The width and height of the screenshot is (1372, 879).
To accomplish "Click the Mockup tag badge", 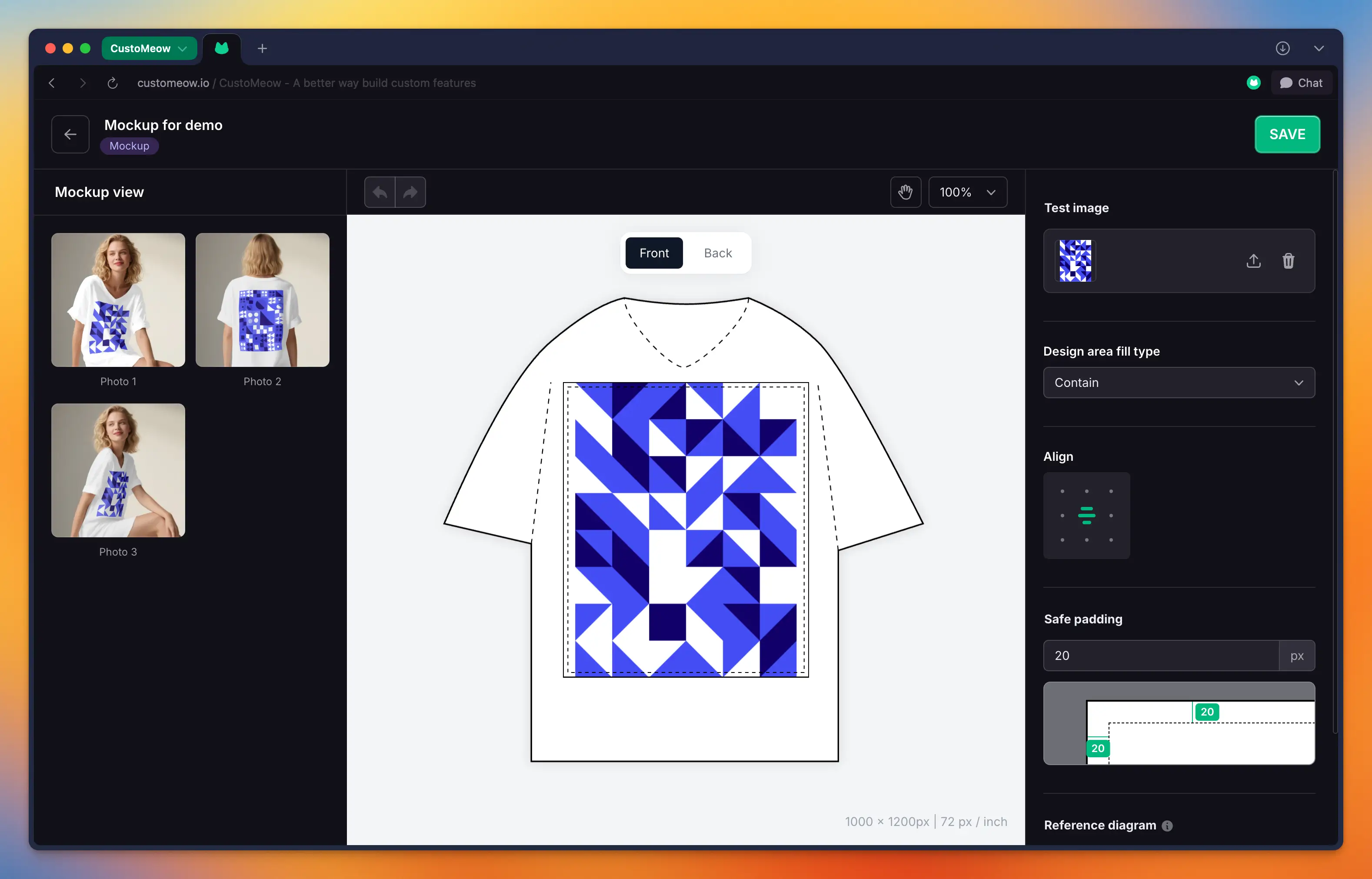I will pos(130,146).
